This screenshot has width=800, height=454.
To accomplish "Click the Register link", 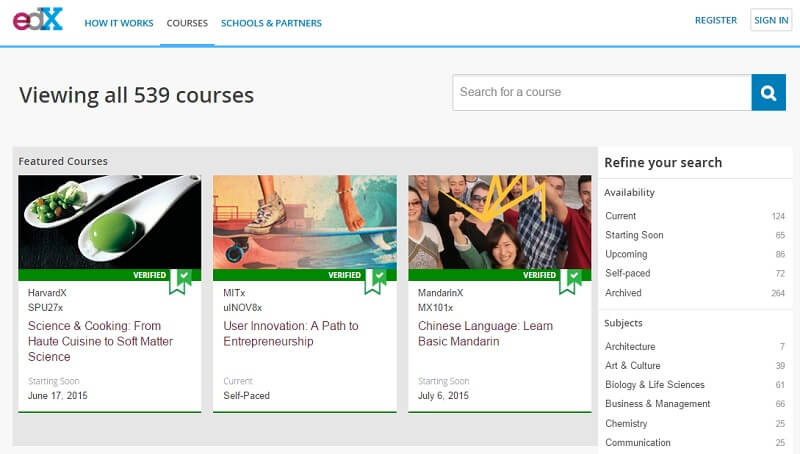I will tap(716, 20).
